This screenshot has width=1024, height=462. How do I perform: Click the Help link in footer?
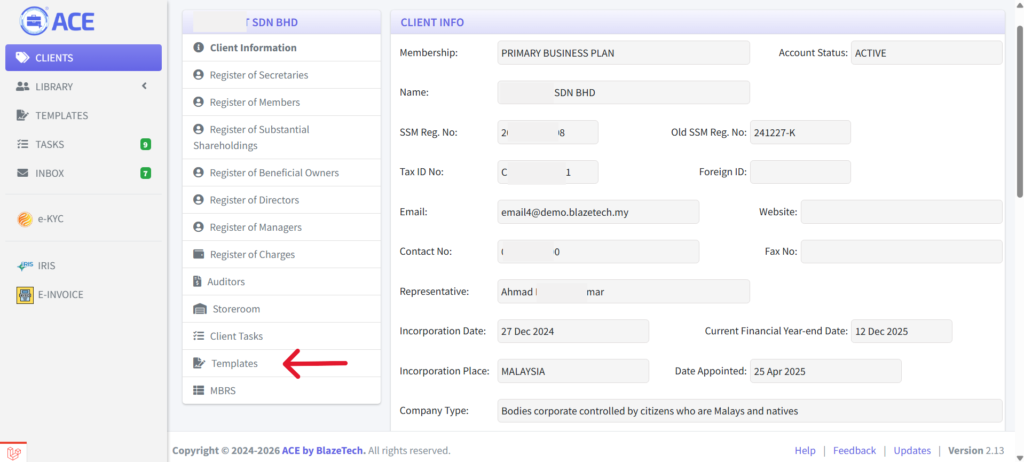tap(805, 450)
